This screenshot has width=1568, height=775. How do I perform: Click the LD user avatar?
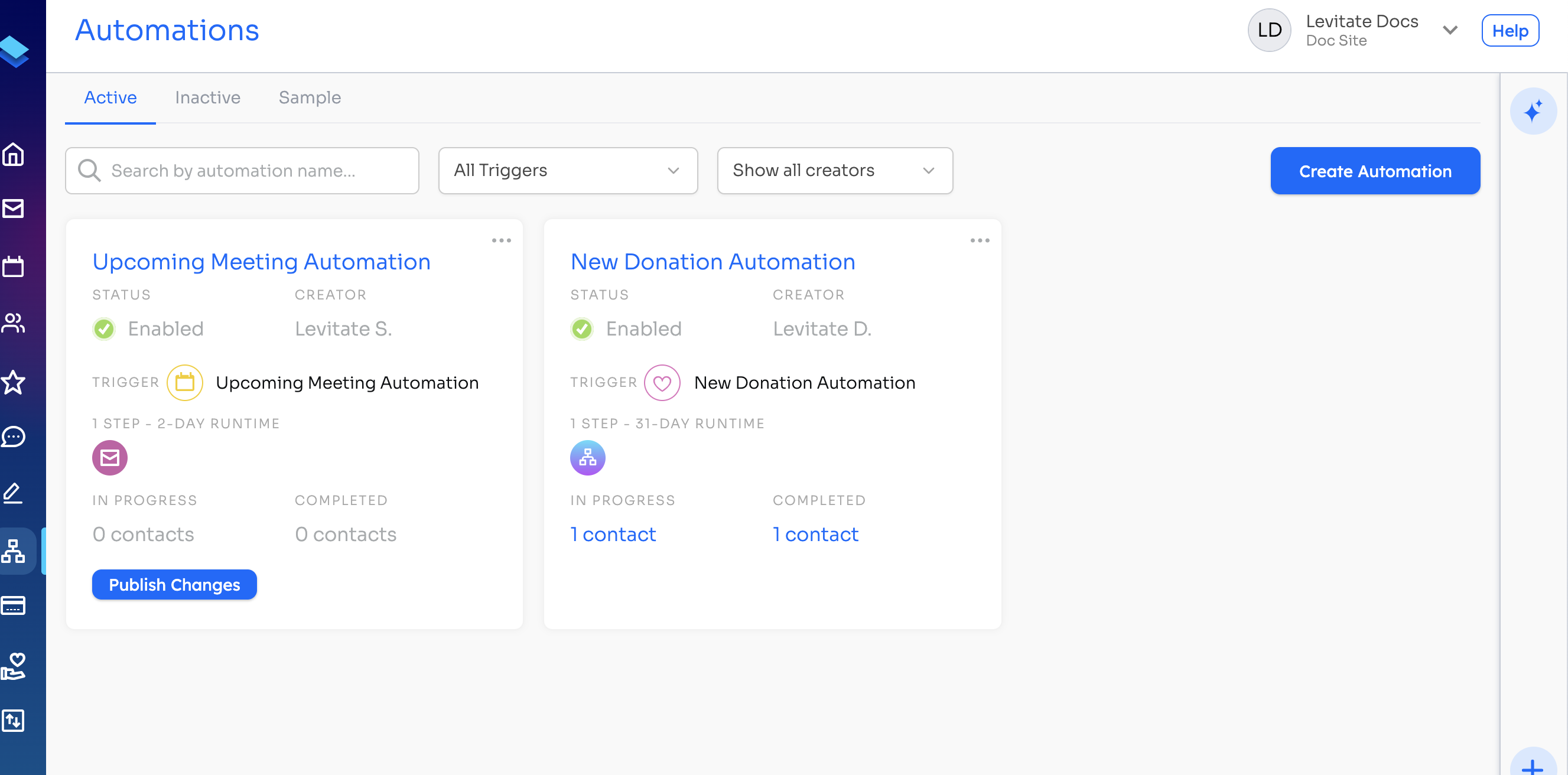point(1269,30)
